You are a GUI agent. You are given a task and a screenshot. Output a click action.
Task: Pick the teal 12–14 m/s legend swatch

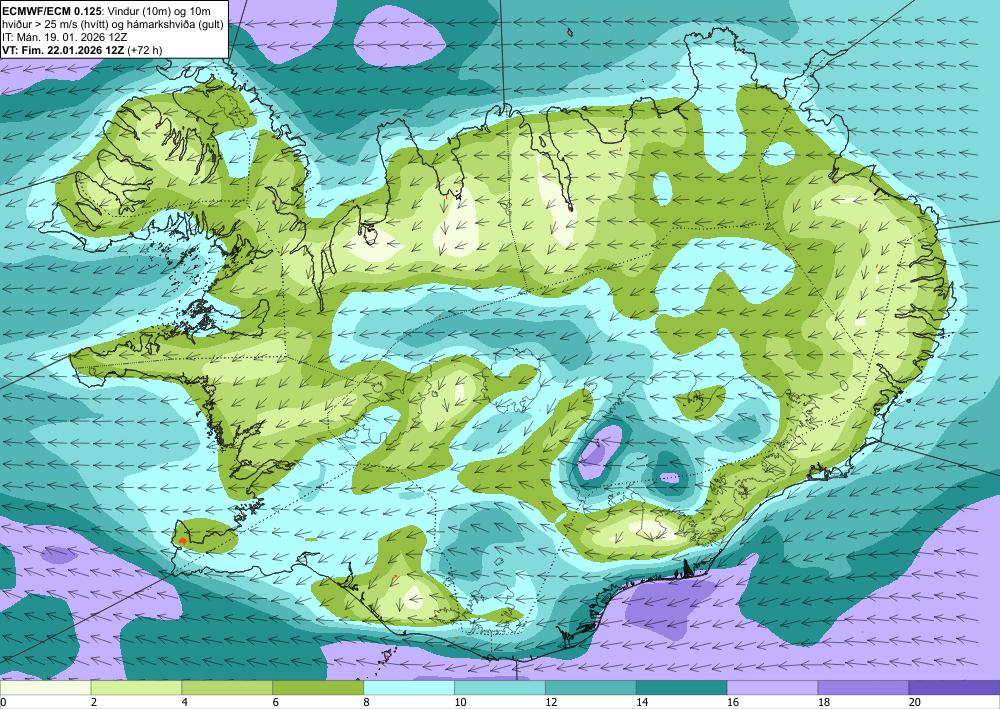[x=591, y=687]
